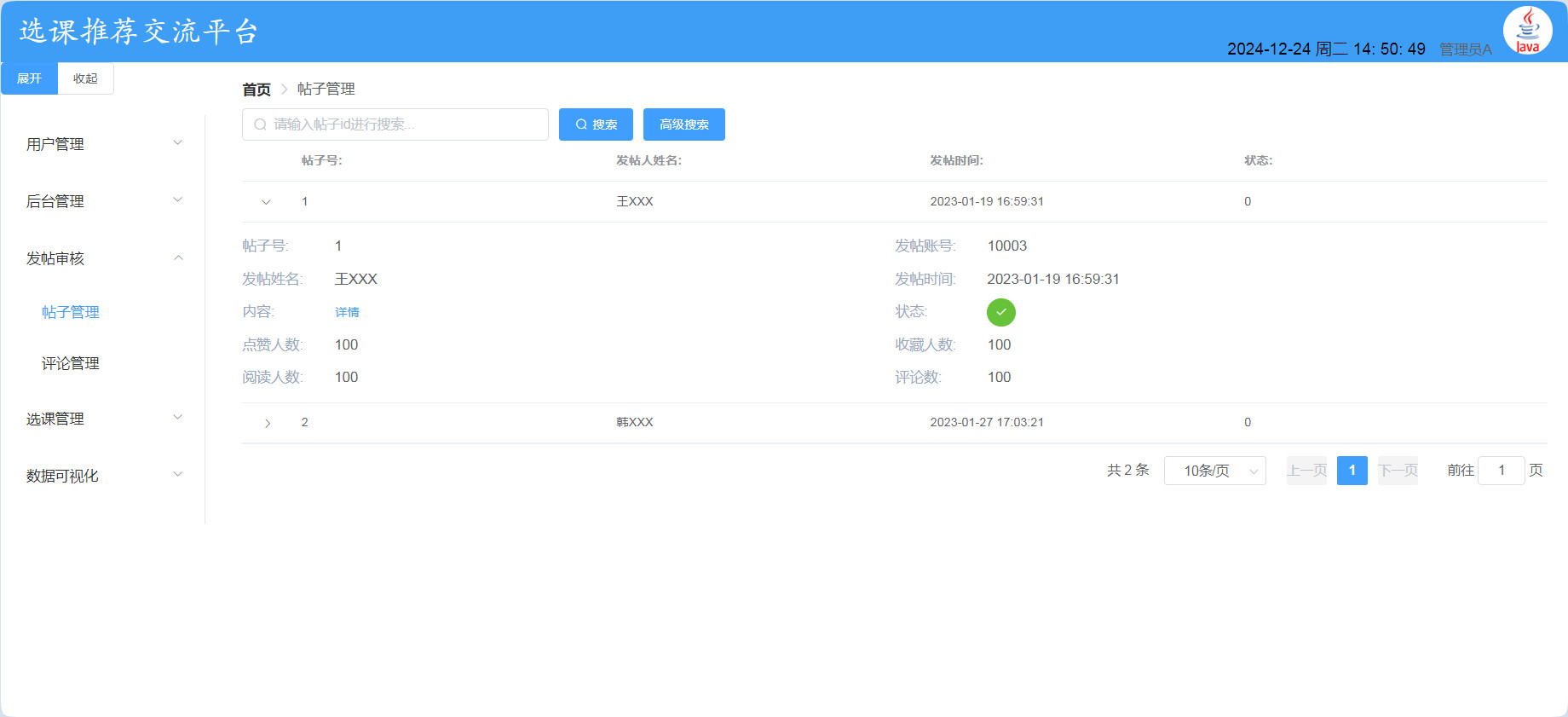Open 后台管理 in the sidebar
The image size is (1568, 717).
point(102,201)
